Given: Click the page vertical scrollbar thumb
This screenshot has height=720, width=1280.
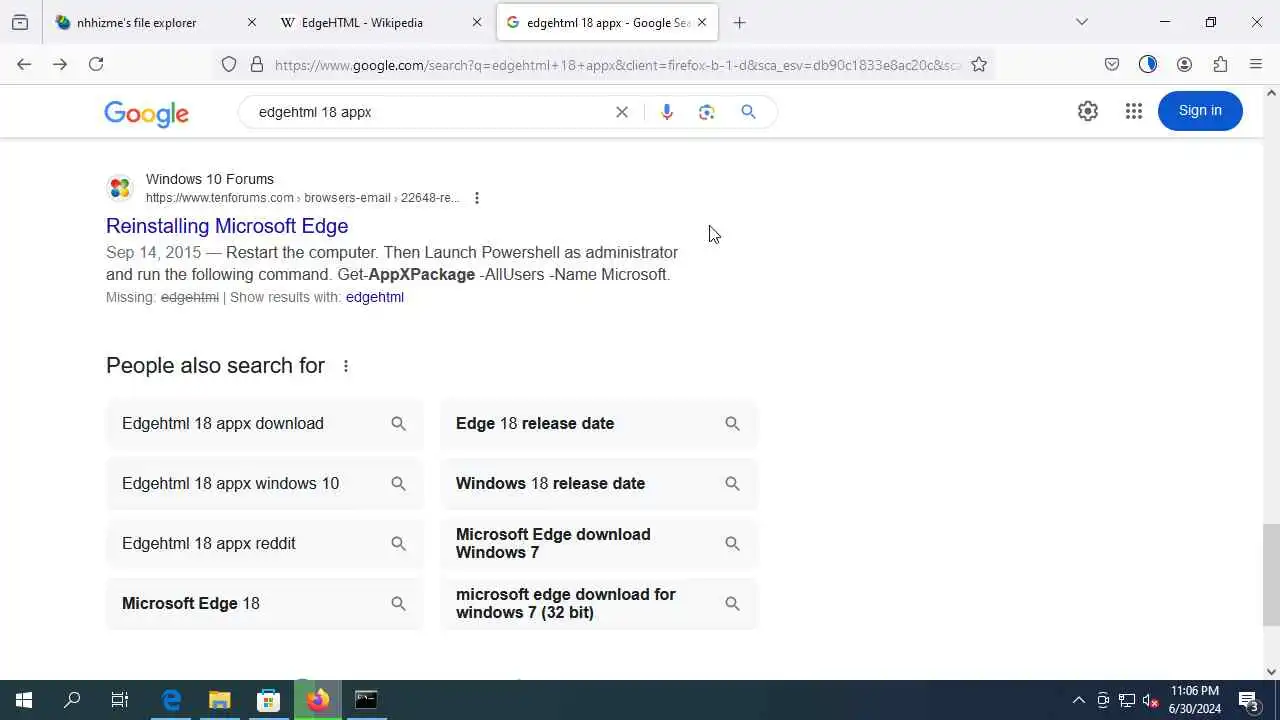Looking at the screenshot, I should coord(1271,575).
